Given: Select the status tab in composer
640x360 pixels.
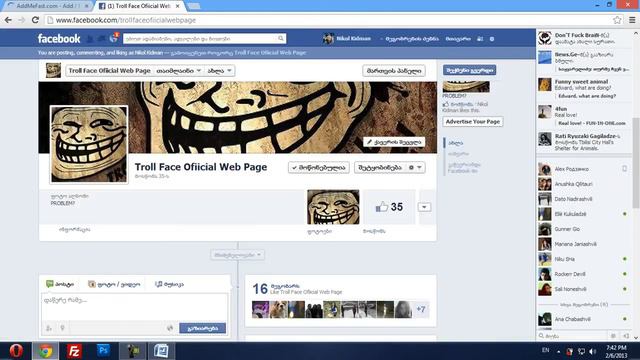Looking at the screenshot, I should point(60,284).
